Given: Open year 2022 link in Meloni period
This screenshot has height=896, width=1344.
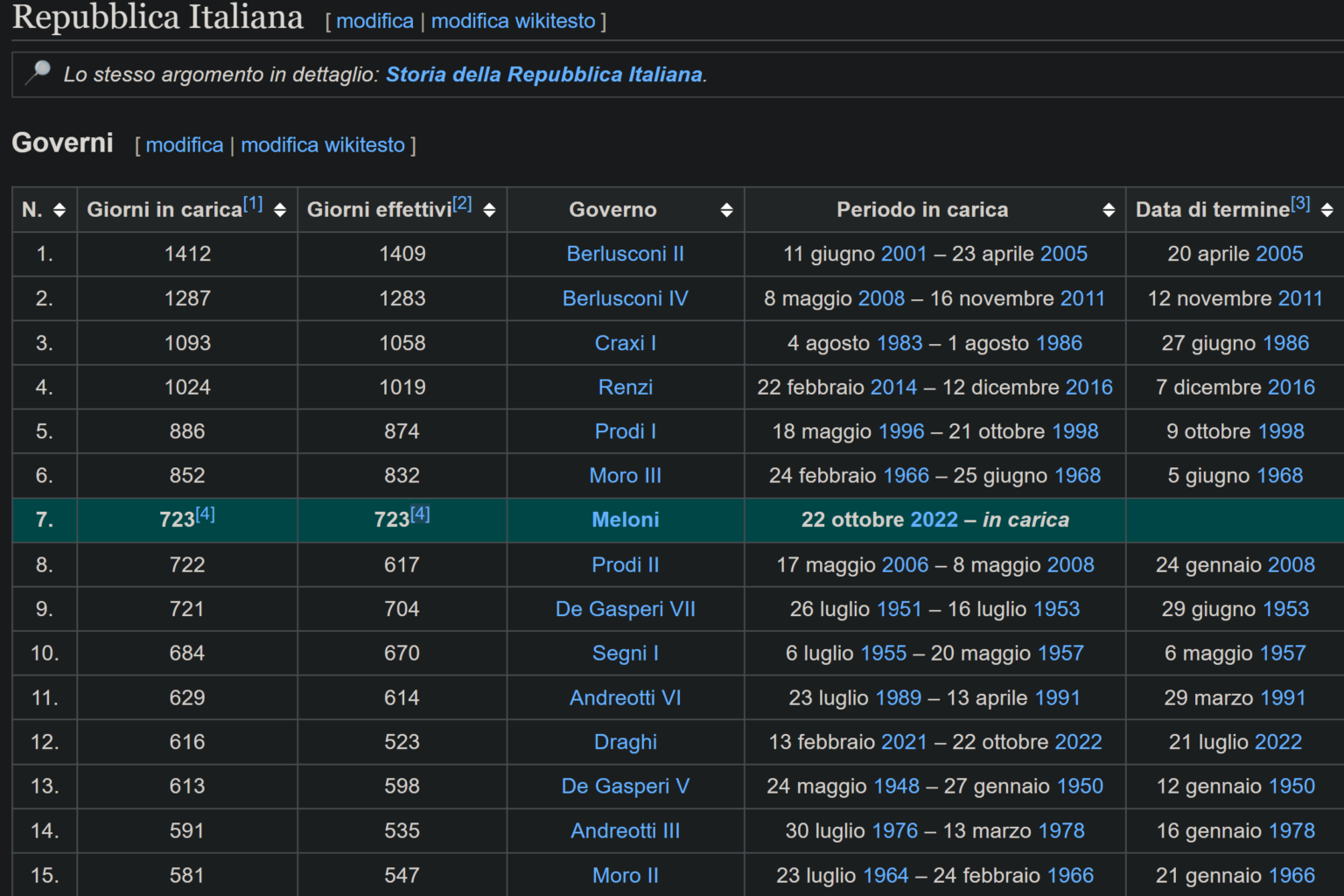Looking at the screenshot, I should pos(934,520).
